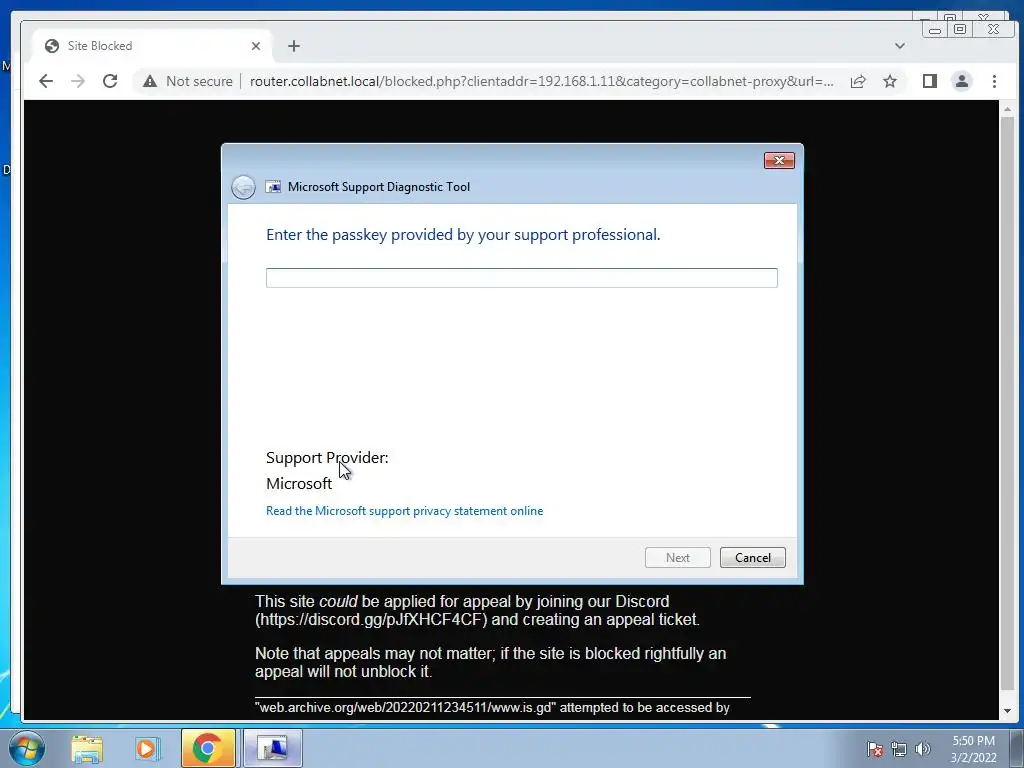
Task: Click the diagnostic tool back arrow
Action: 243,187
